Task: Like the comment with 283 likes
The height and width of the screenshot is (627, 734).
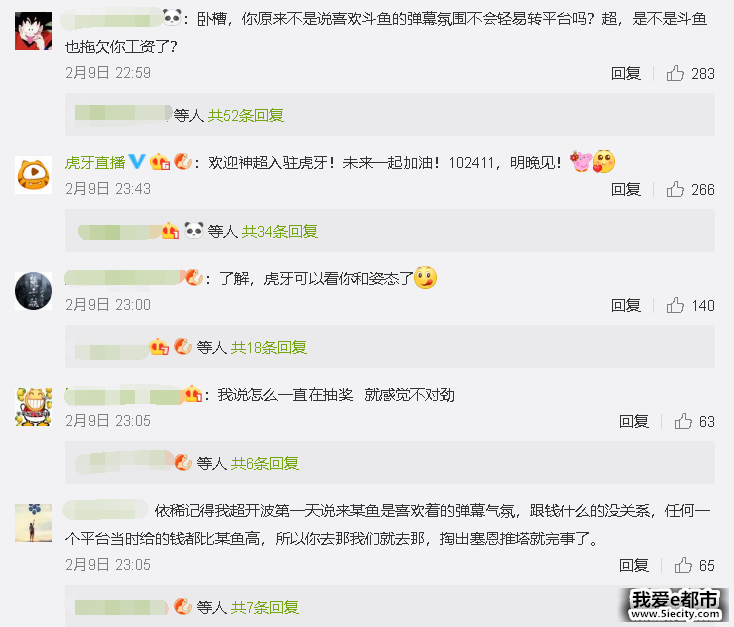Action: pos(675,73)
